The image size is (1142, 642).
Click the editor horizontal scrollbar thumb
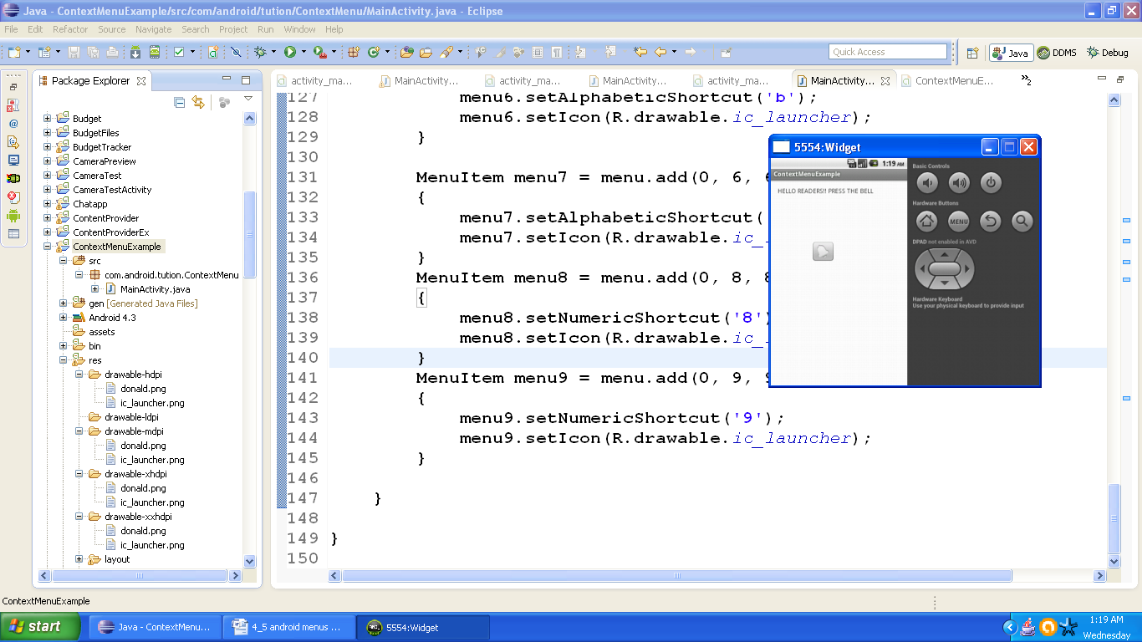[677, 576]
